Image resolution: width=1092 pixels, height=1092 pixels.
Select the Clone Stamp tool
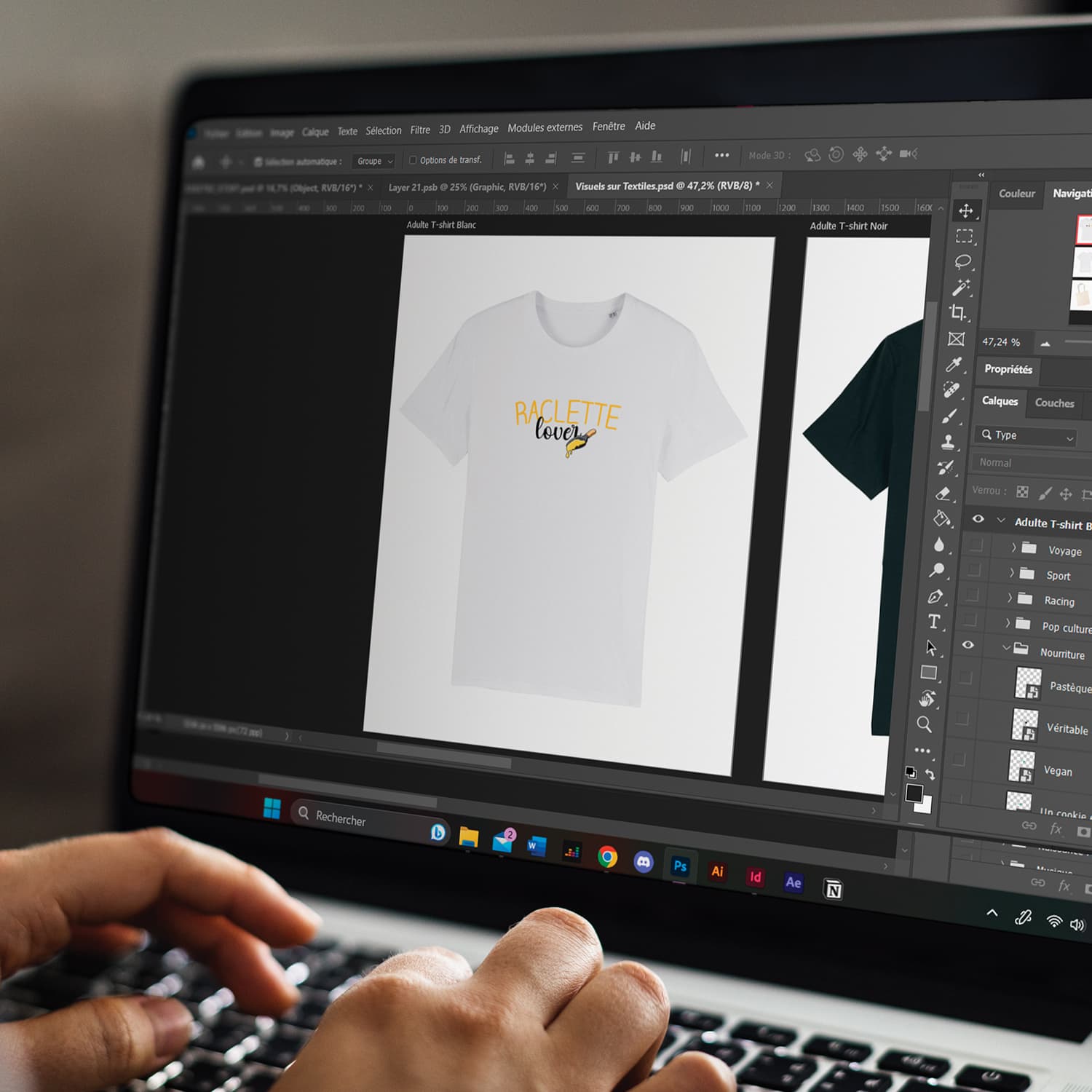[x=948, y=441]
